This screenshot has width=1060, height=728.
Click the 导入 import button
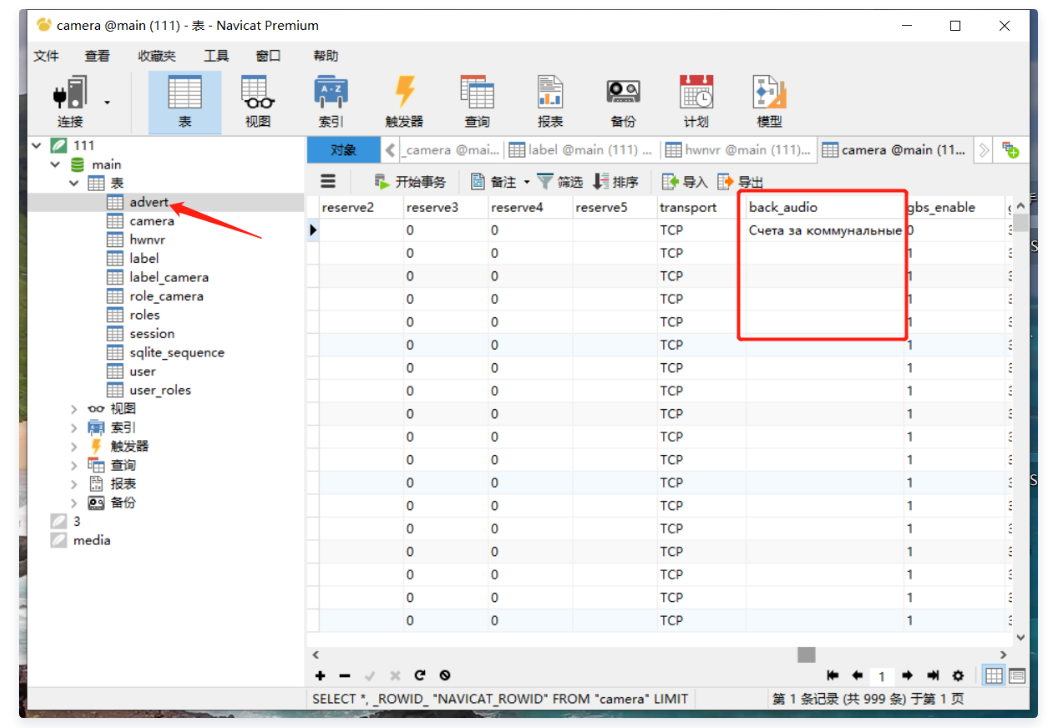tap(684, 181)
